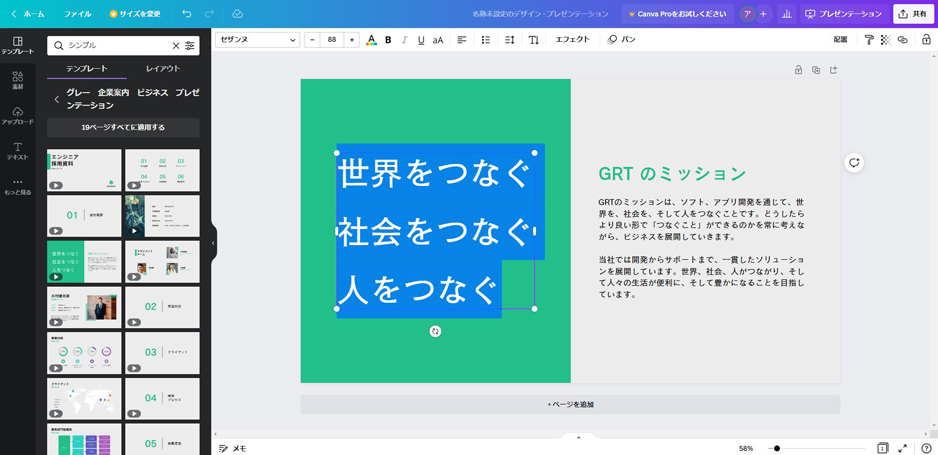Viewport: 938px width, 455px height.
Task: Toggle underline formatting
Action: click(x=421, y=40)
